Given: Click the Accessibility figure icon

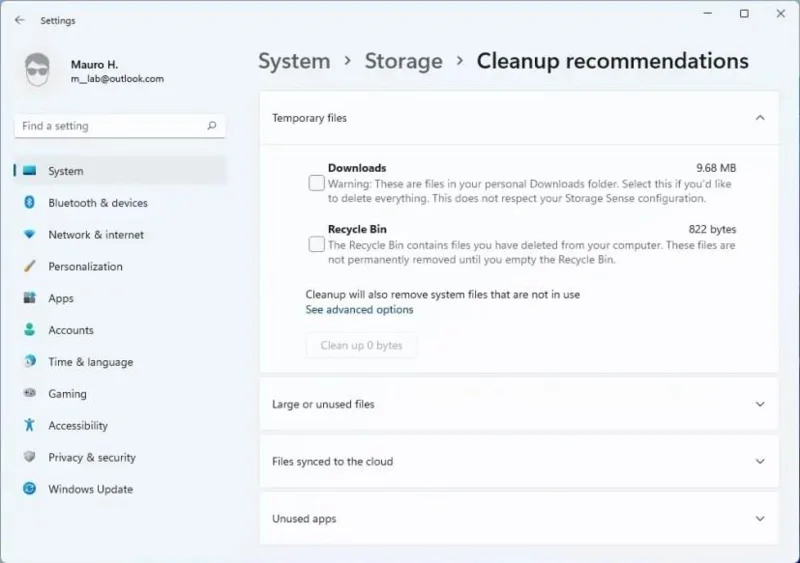Looking at the screenshot, I should click(30, 425).
